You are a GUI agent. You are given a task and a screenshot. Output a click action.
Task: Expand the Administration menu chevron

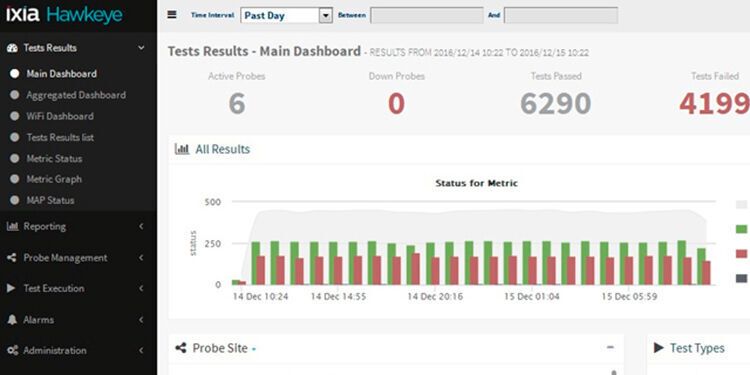pyautogui.click(x=141, y=351)
